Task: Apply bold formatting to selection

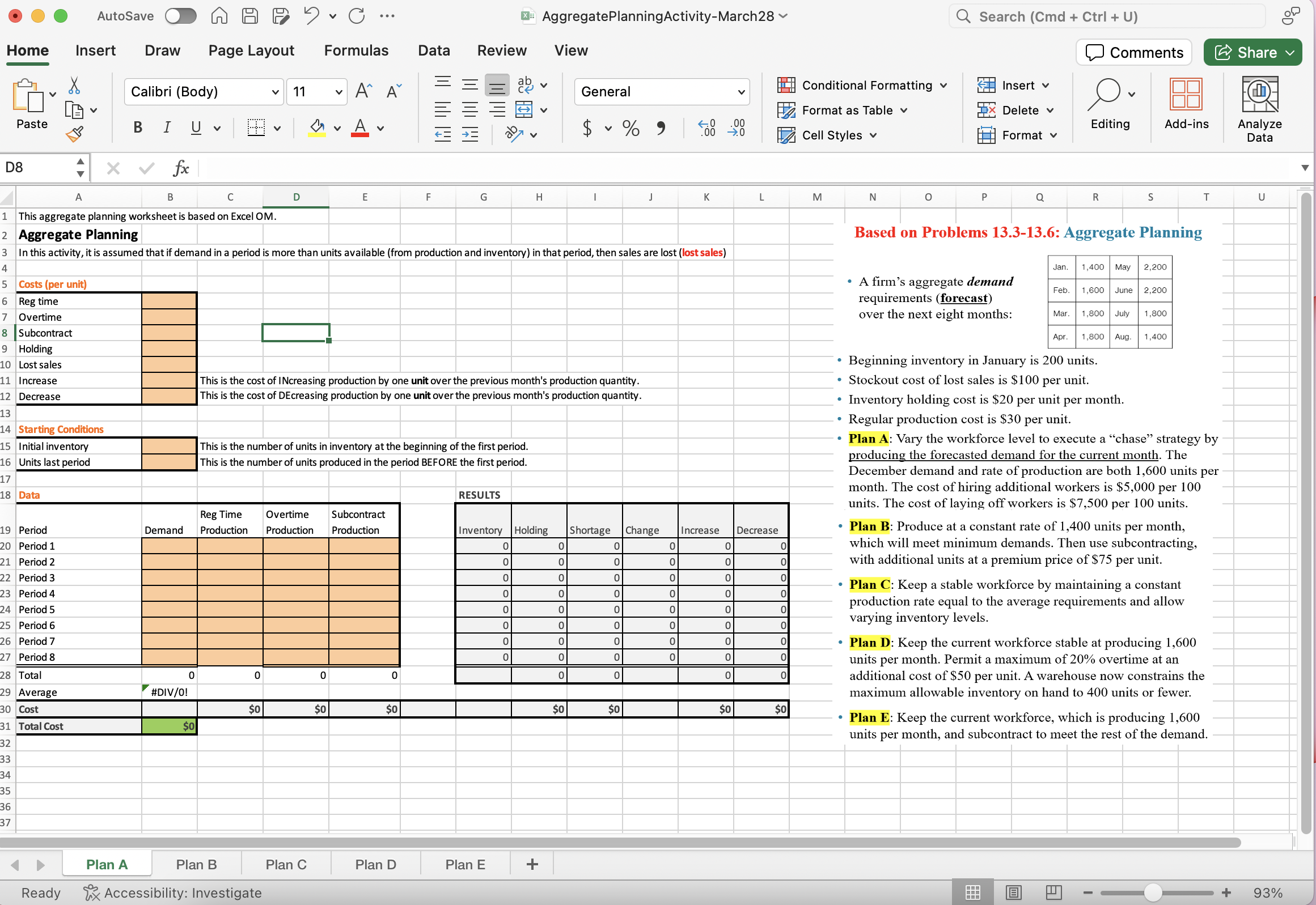Action: (137, 127)
